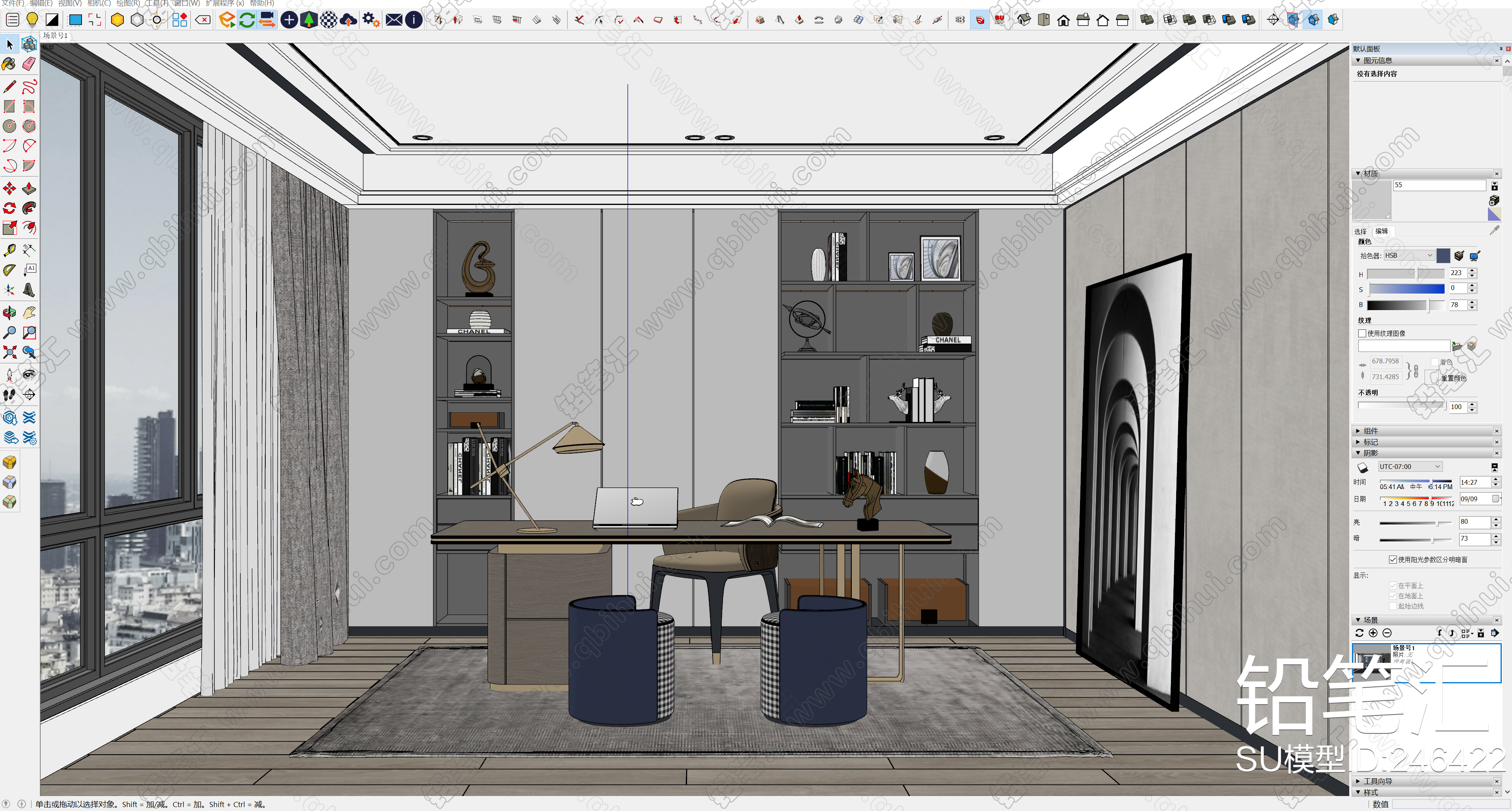The image size is (1512, 811).
Task: Switch to Front view house icon
Action: tap(1063, 20)
